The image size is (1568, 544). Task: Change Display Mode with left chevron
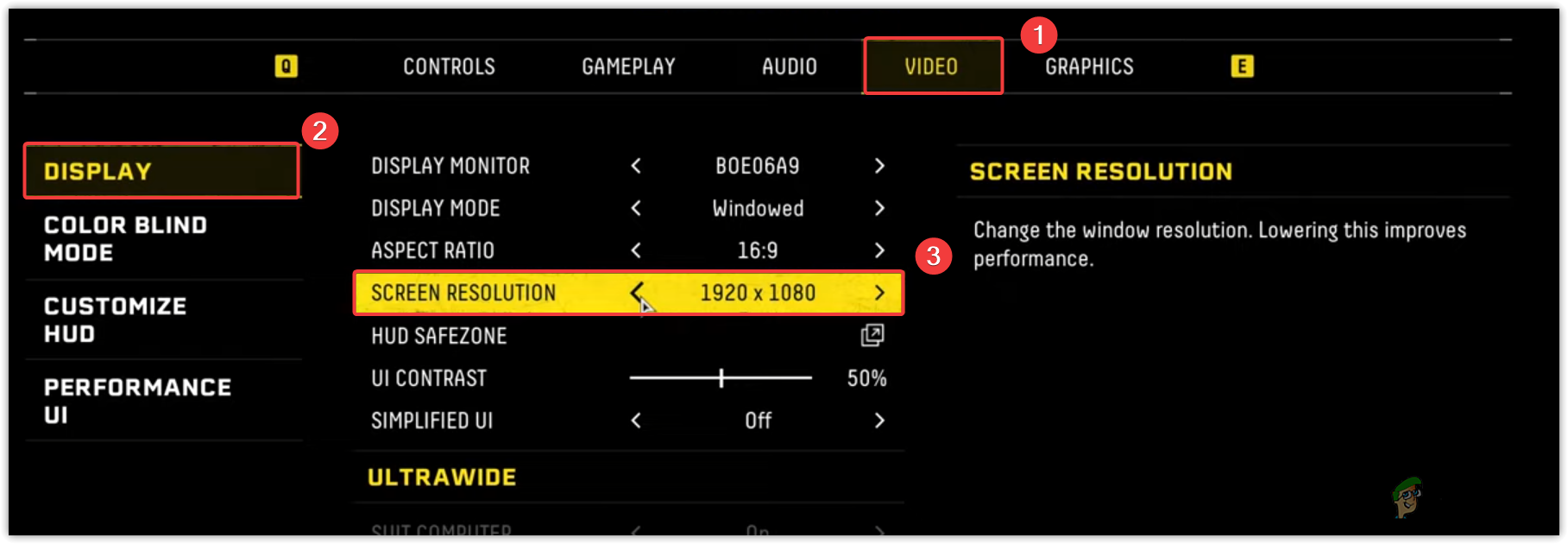click(636, 208)
